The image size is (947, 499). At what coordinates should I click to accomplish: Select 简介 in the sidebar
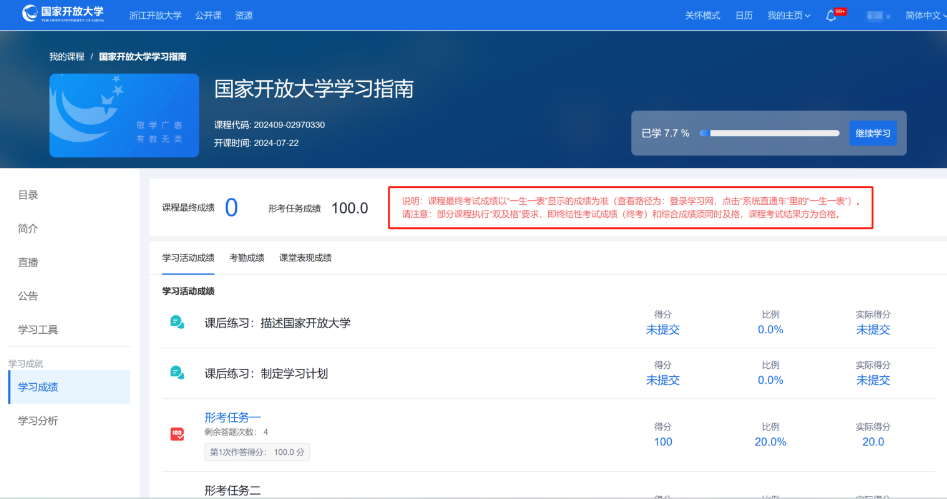click(x=28, y=228)
